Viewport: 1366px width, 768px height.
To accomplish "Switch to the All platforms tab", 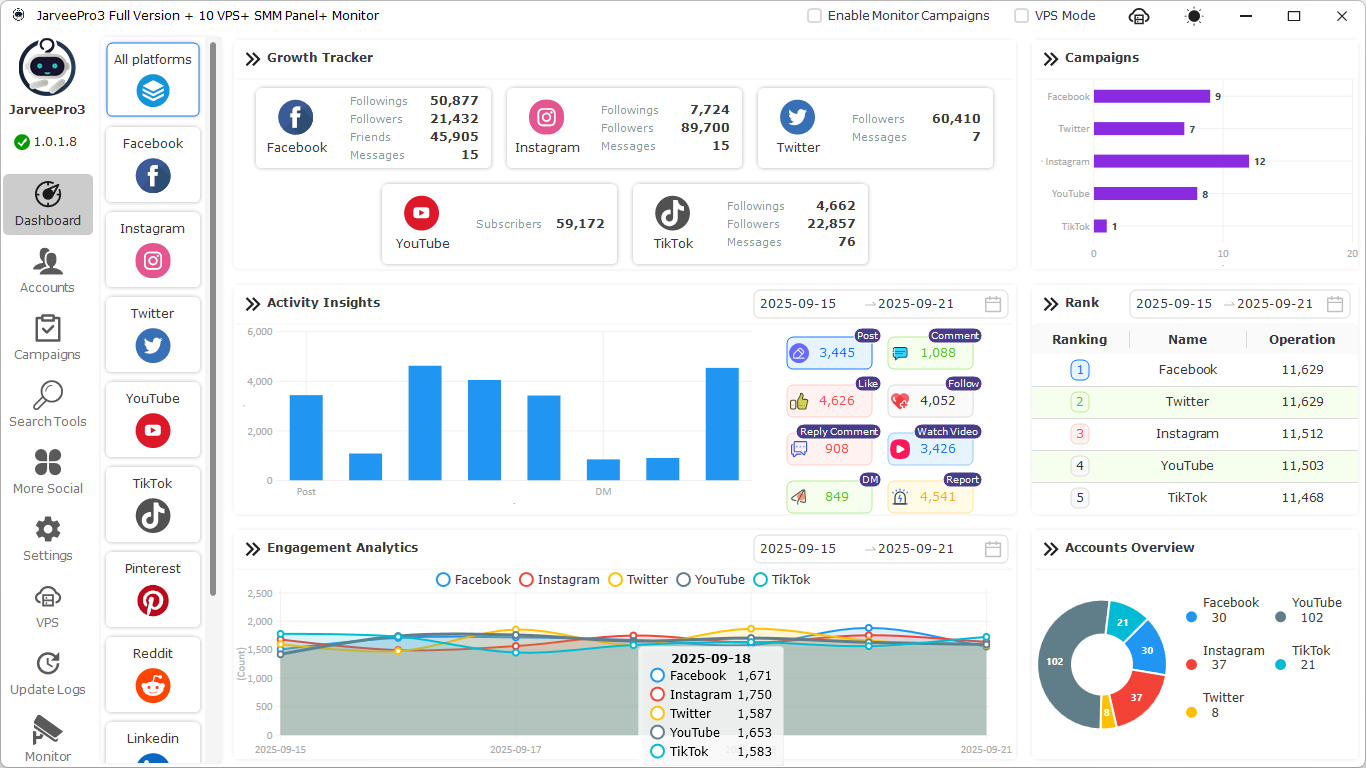I will click(153, 80).
